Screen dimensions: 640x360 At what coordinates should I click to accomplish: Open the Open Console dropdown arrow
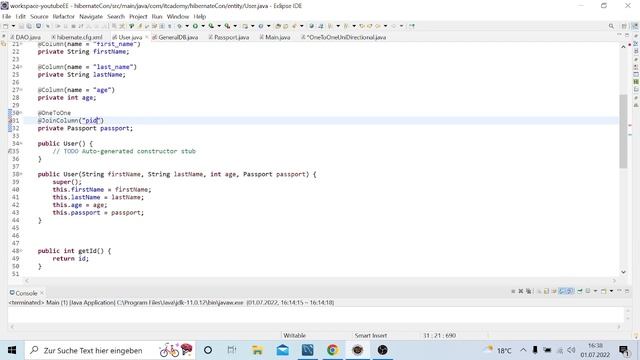611,291
